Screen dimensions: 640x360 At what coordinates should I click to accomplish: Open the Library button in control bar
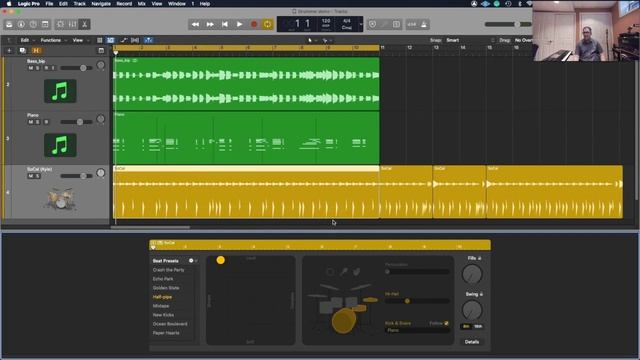pyautogui.click(x=9, y=24)
